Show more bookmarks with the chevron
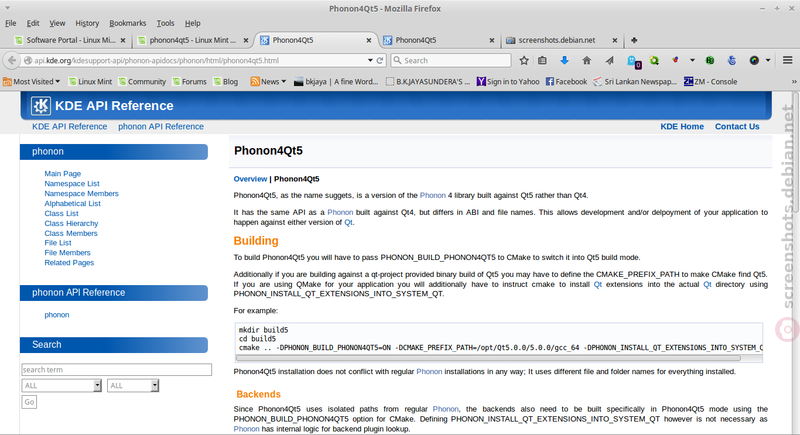 [x=794, y=82]
